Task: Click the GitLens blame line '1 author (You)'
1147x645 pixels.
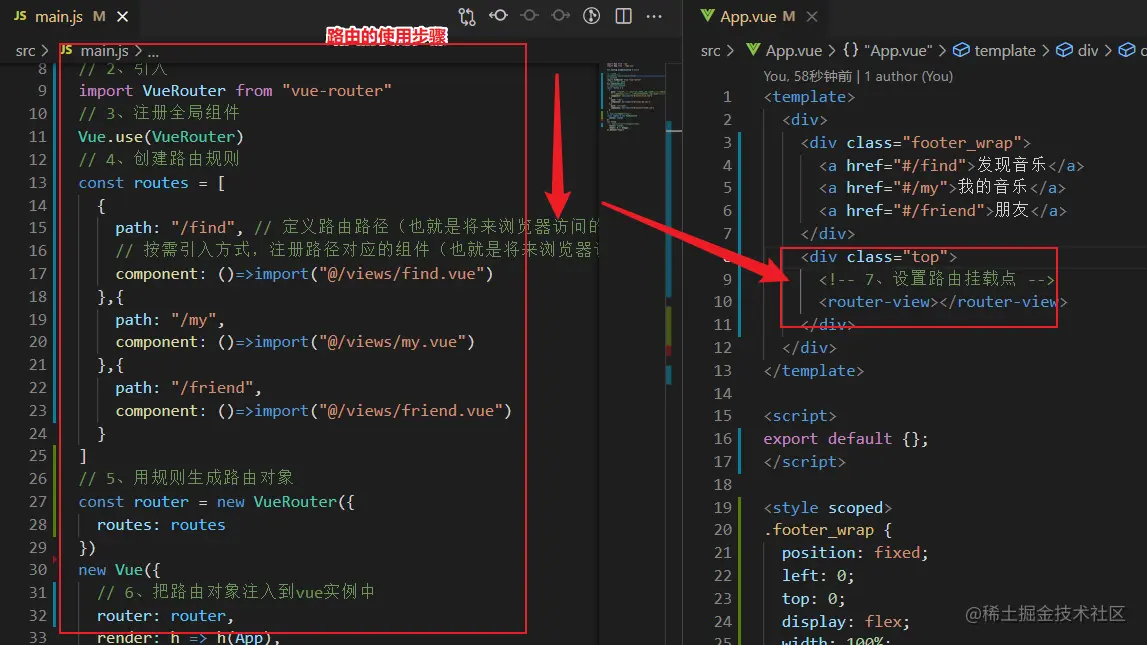Action: tap(909, 76)
